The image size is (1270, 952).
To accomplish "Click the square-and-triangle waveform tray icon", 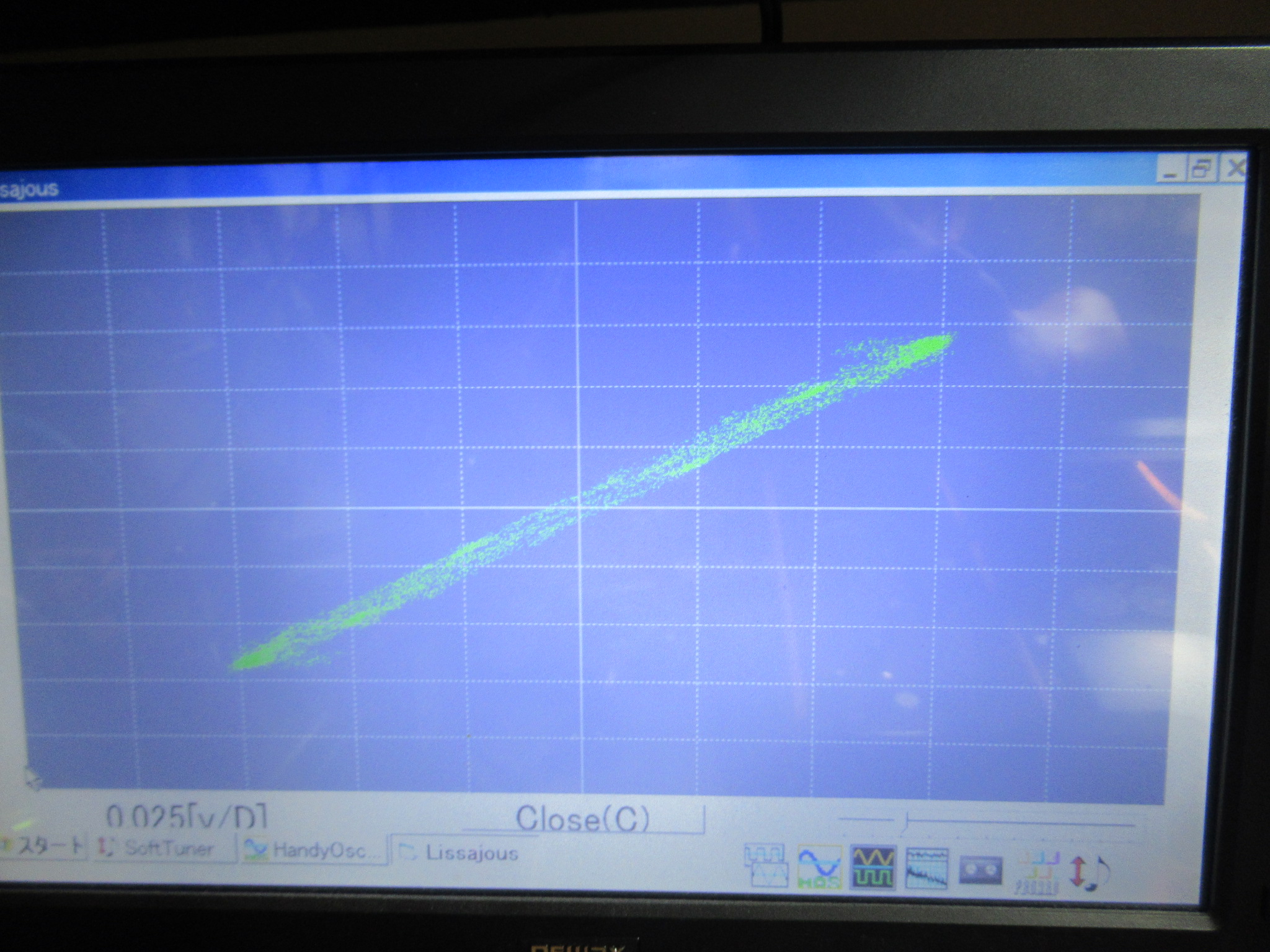I will [x=765, y=866].
